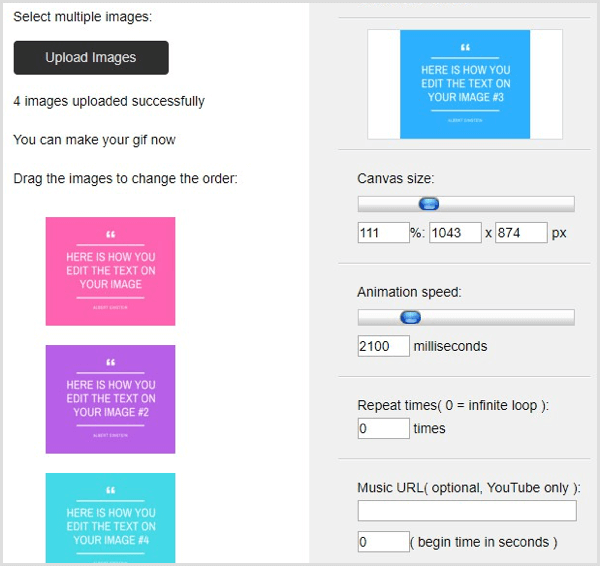
Task: Click the 'Drag the images to change the order:' text
Action: (x=126, y=179)
